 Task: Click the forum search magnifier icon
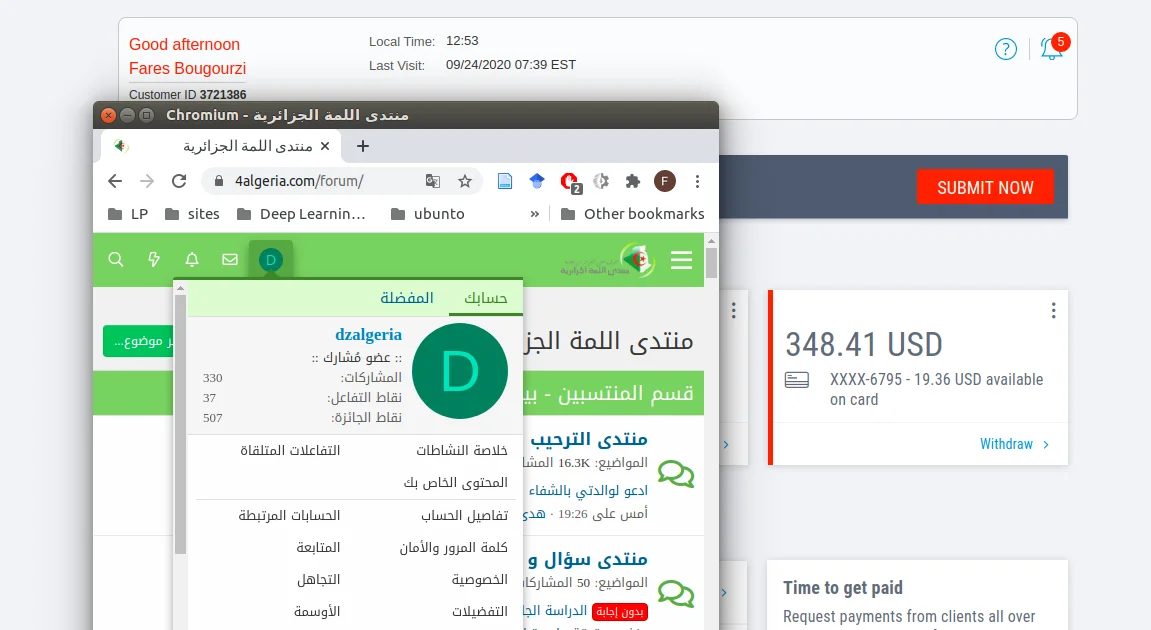[116, 260]
